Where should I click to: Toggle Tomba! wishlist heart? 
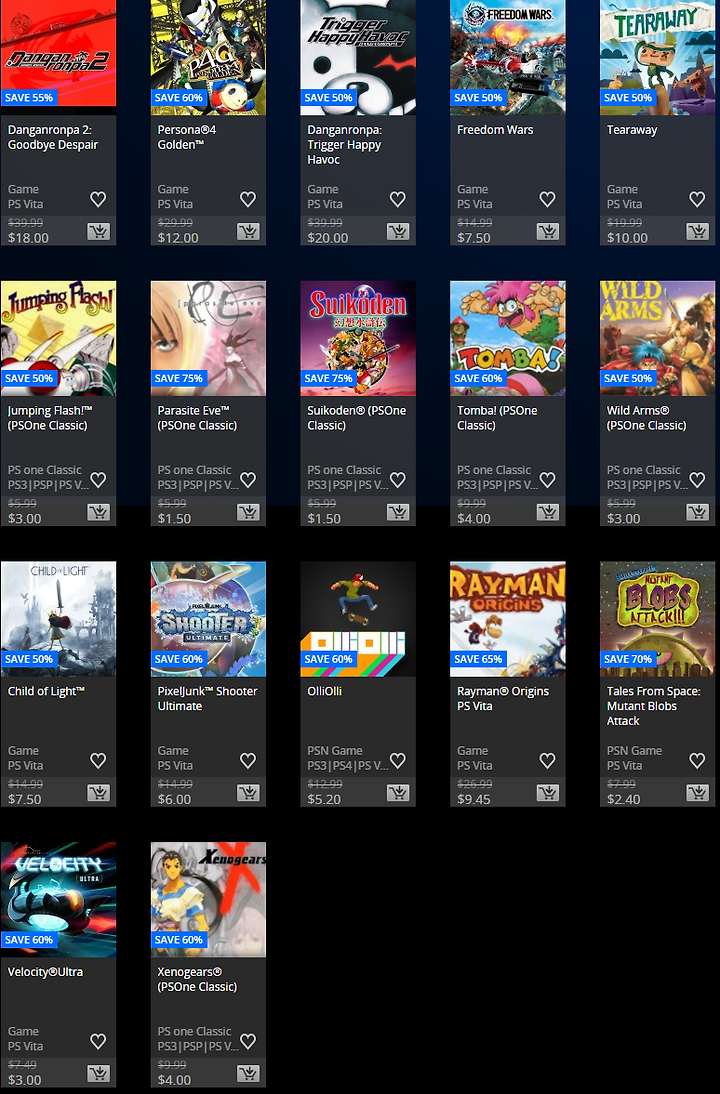point(548,480)
